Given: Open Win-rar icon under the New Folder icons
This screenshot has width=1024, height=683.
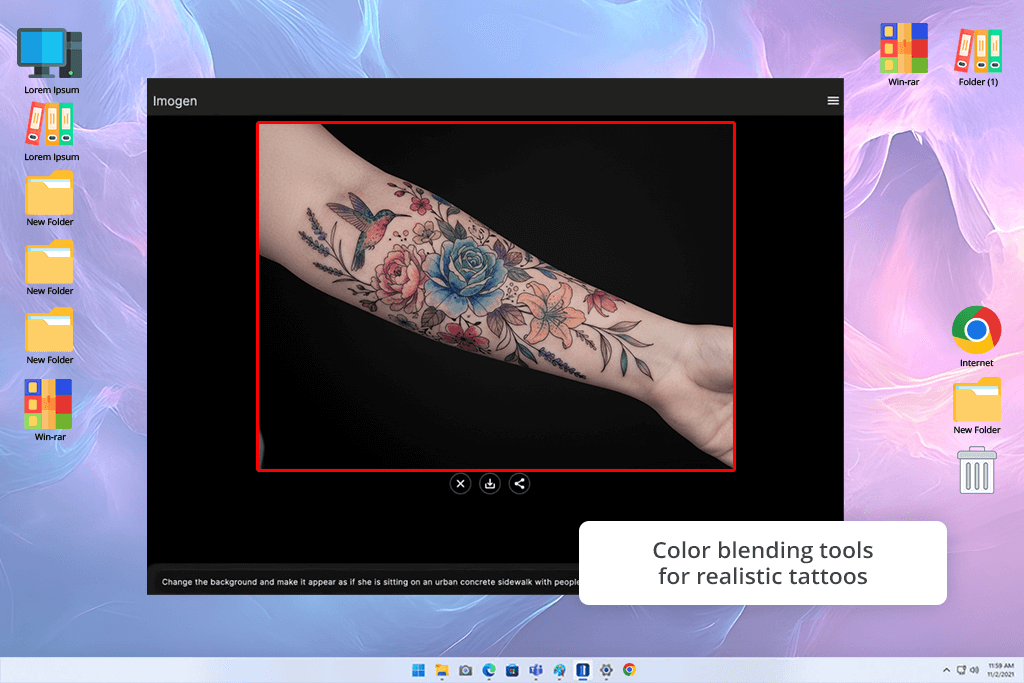Looking at the screenshot, I should tap(50, 410).
